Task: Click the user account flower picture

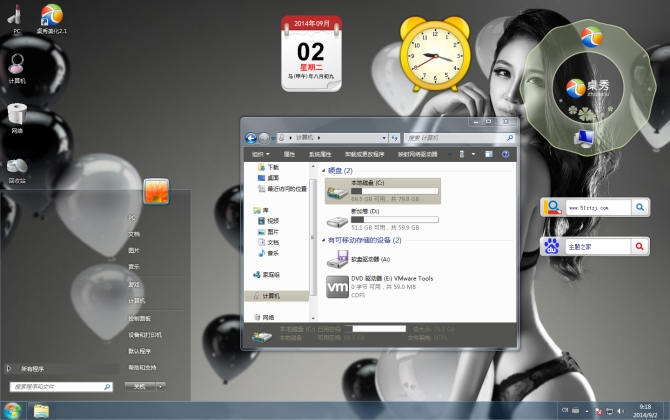Action: [156, 191]
